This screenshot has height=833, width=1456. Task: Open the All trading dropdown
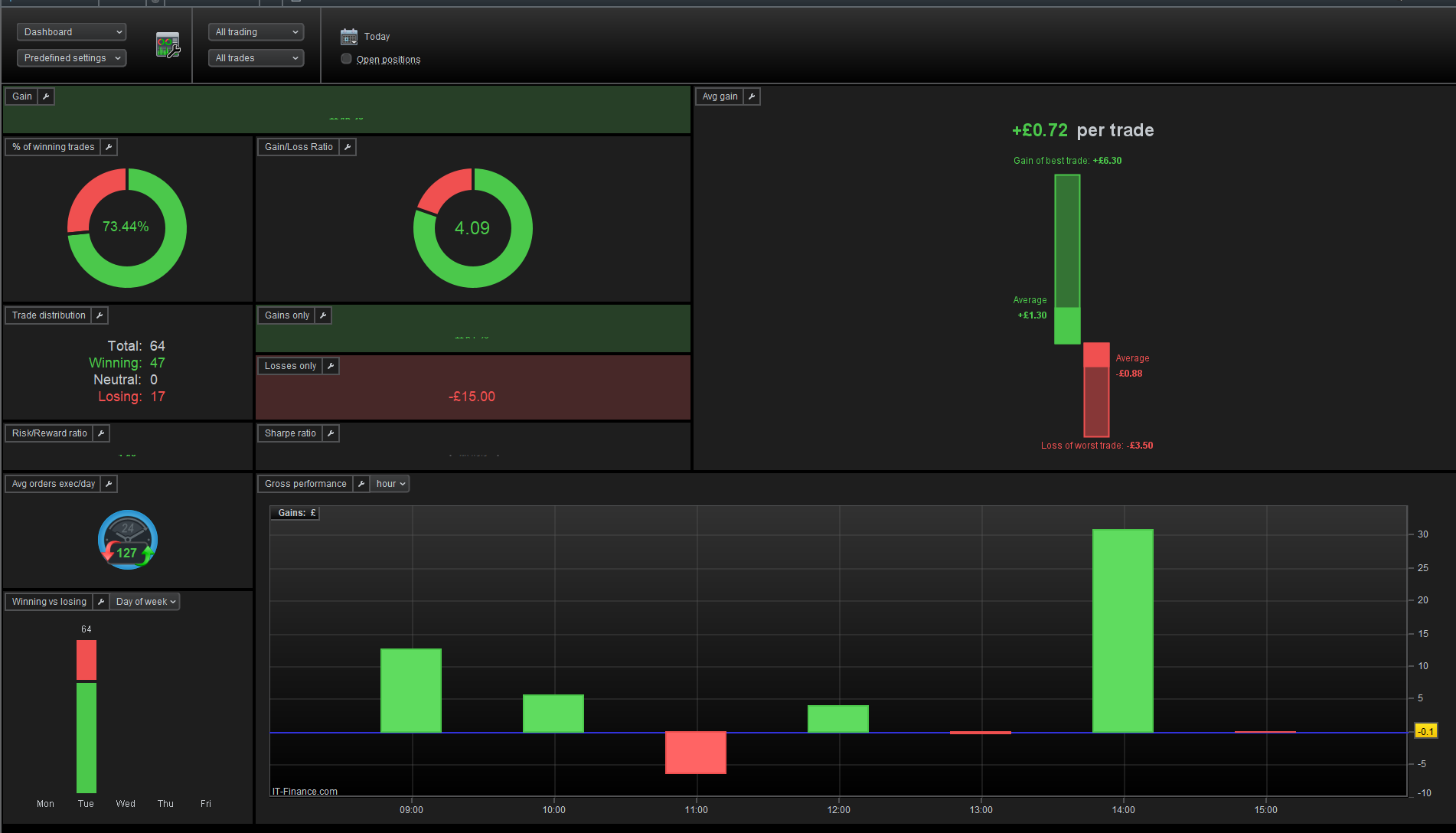[256, 32]
